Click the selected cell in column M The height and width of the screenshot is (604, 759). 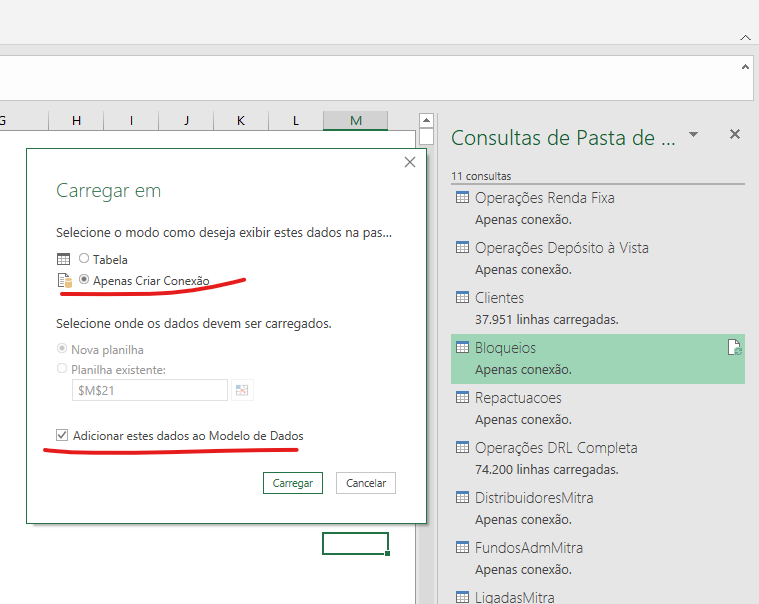pos(355,544)
